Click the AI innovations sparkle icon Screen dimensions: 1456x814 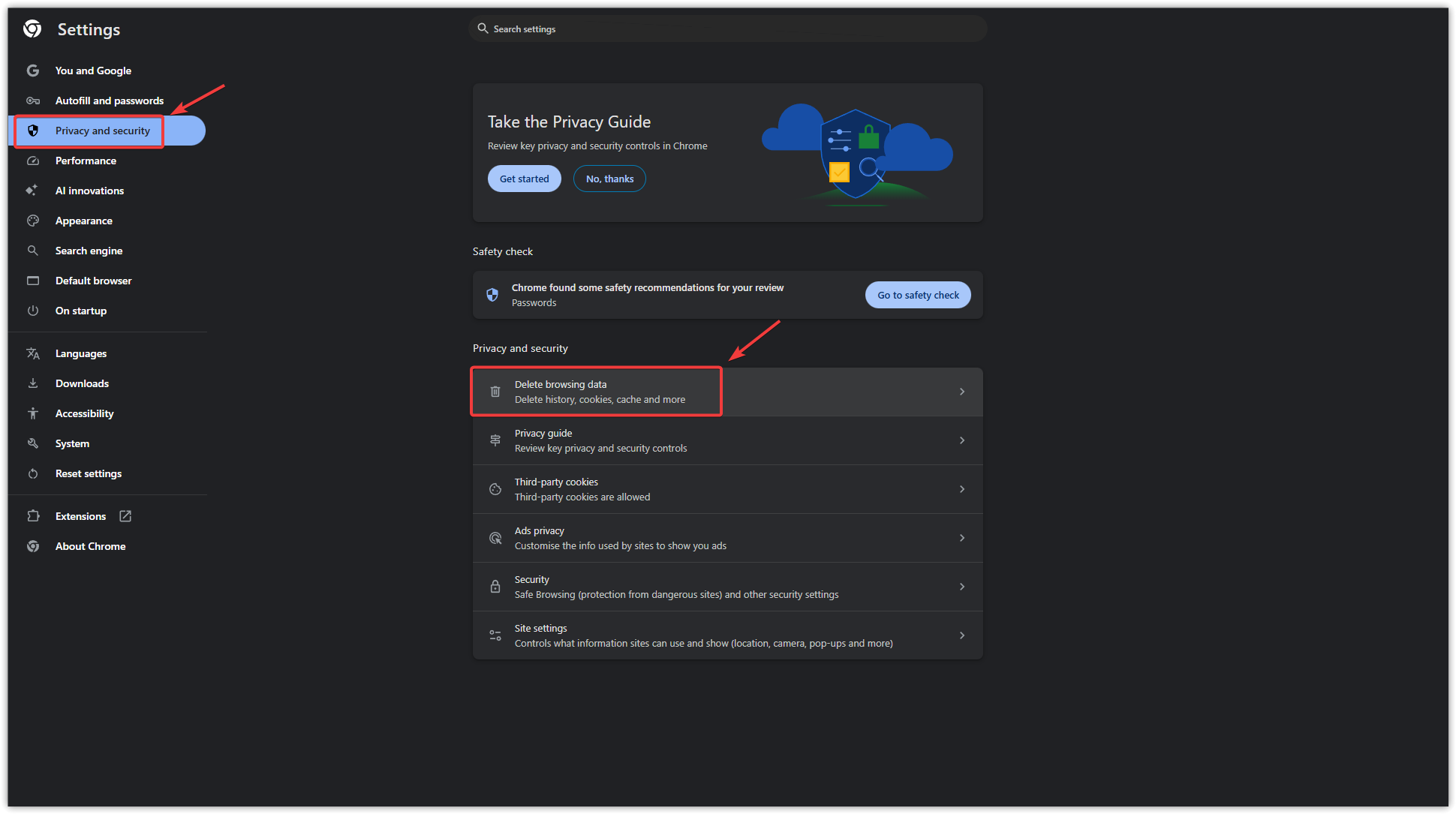click(32, 191)
